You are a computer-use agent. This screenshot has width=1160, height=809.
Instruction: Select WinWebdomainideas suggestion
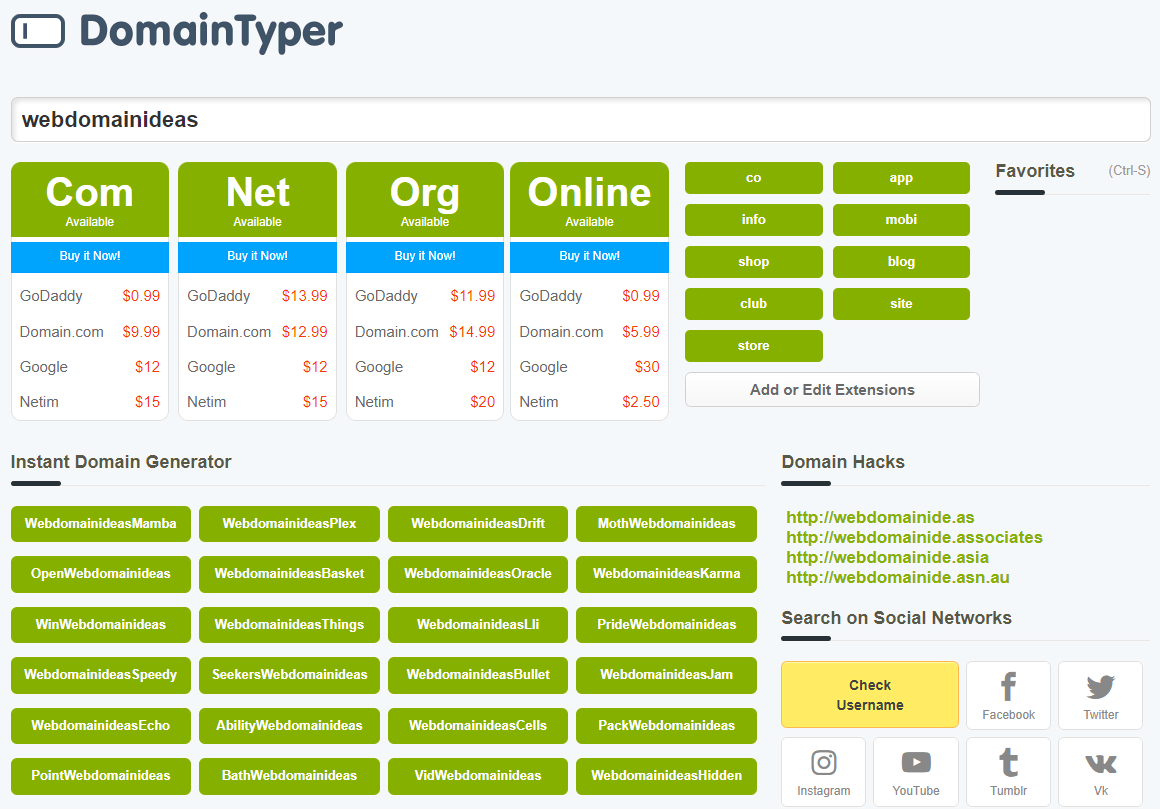(x=101, y=625)
